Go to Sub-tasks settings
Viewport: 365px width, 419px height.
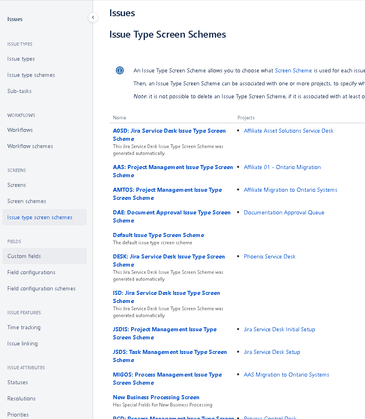click(19, 91)
